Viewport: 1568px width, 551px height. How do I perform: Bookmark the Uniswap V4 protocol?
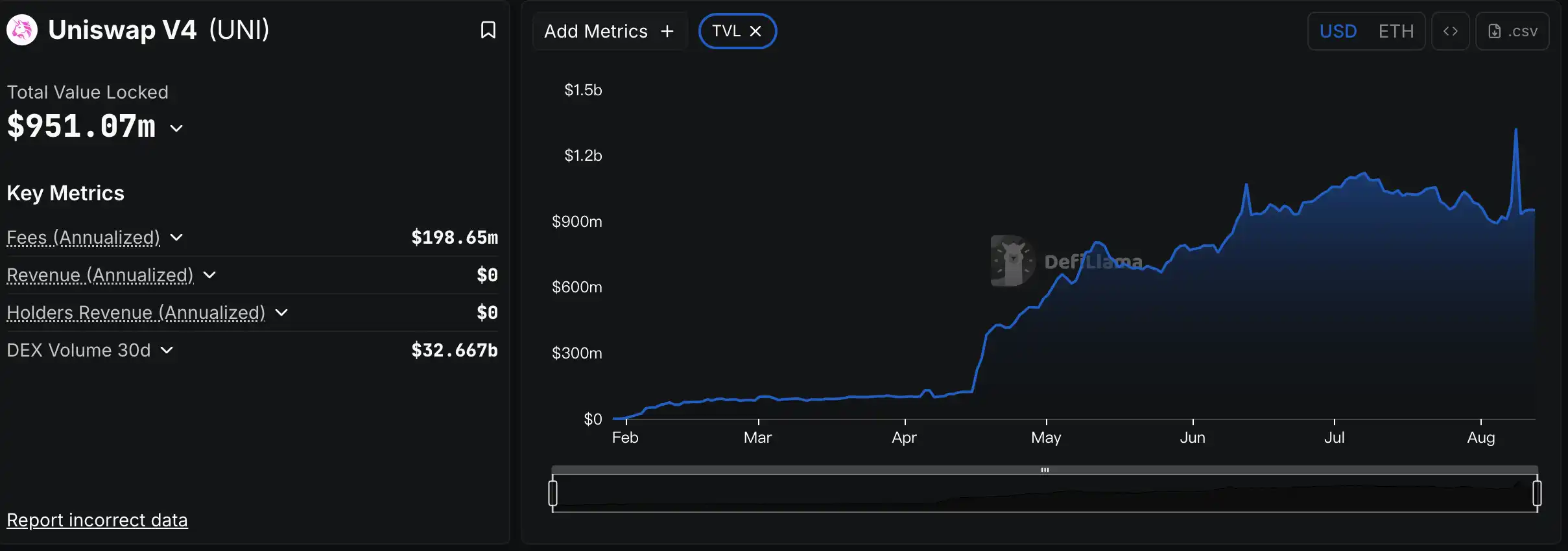pos(488,30)
